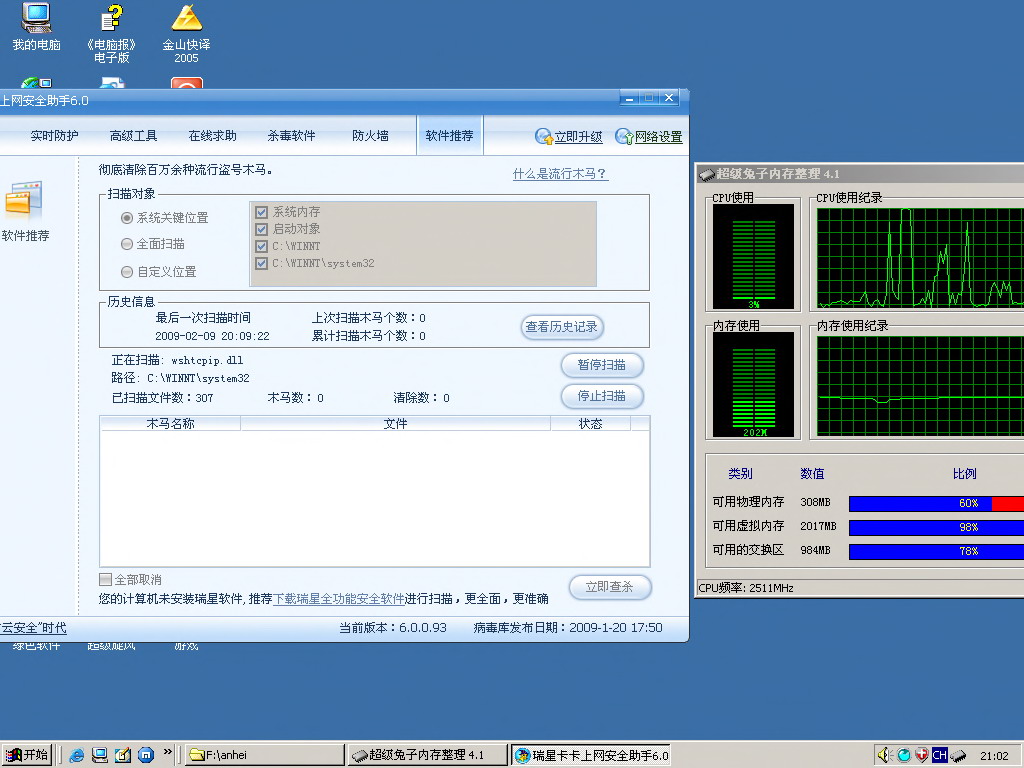This screenshot has height=768, width=1024.
Task: Click the 立即升级 globe icon
Action: 543,136
